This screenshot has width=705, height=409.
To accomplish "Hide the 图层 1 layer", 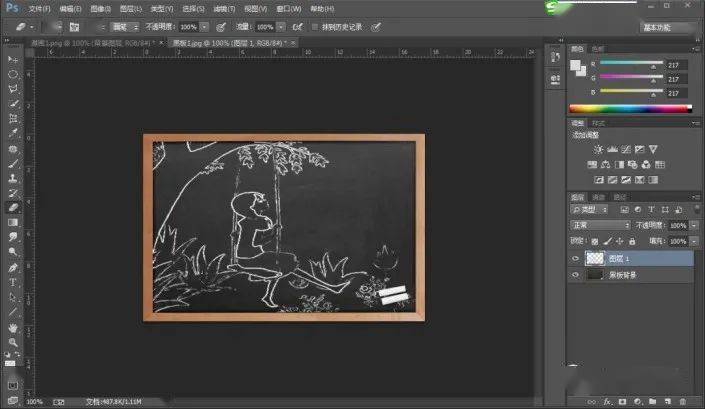I will click(575, 258).
